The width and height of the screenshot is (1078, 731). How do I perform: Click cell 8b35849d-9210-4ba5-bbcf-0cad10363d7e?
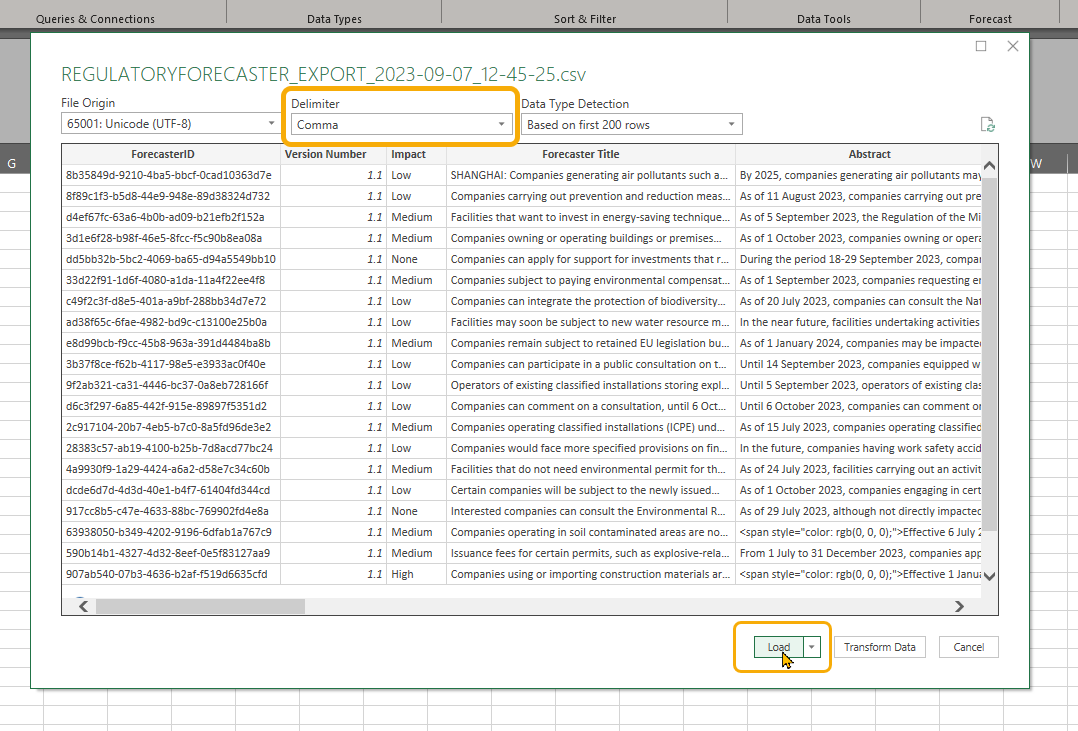pyautogui.click(x=171, y=175)
